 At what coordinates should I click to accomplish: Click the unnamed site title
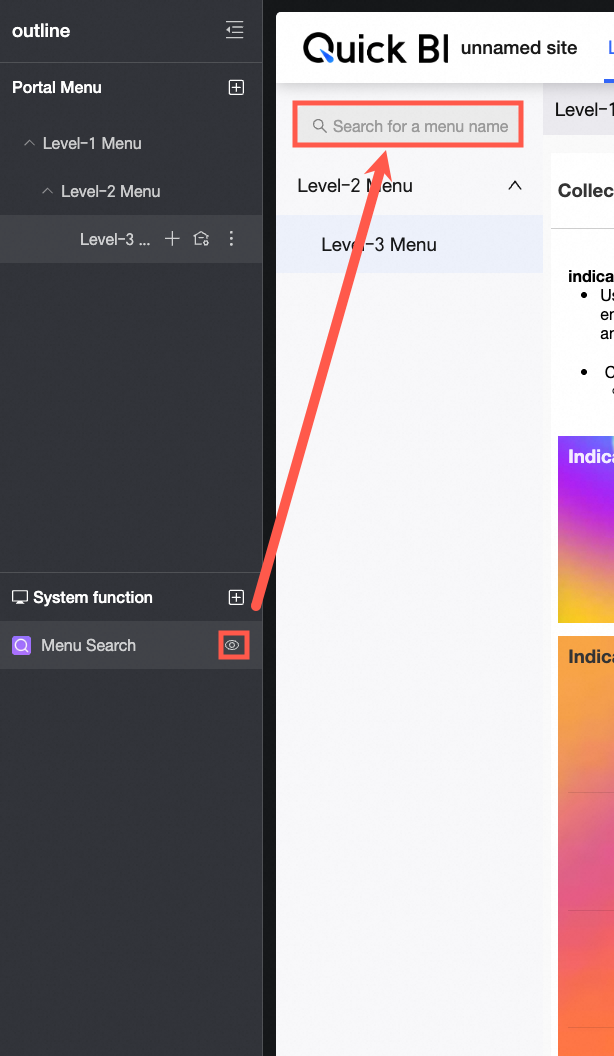click(518, 48)
